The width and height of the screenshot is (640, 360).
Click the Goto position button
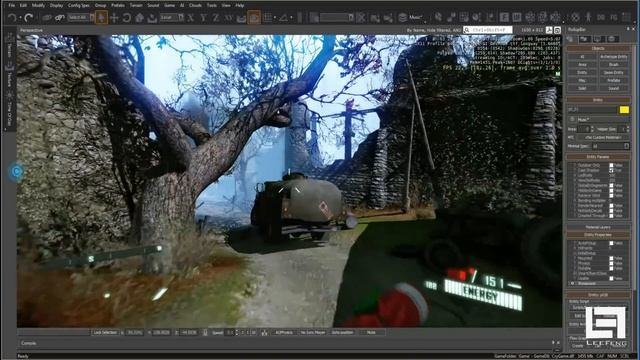tap(342, 333)
